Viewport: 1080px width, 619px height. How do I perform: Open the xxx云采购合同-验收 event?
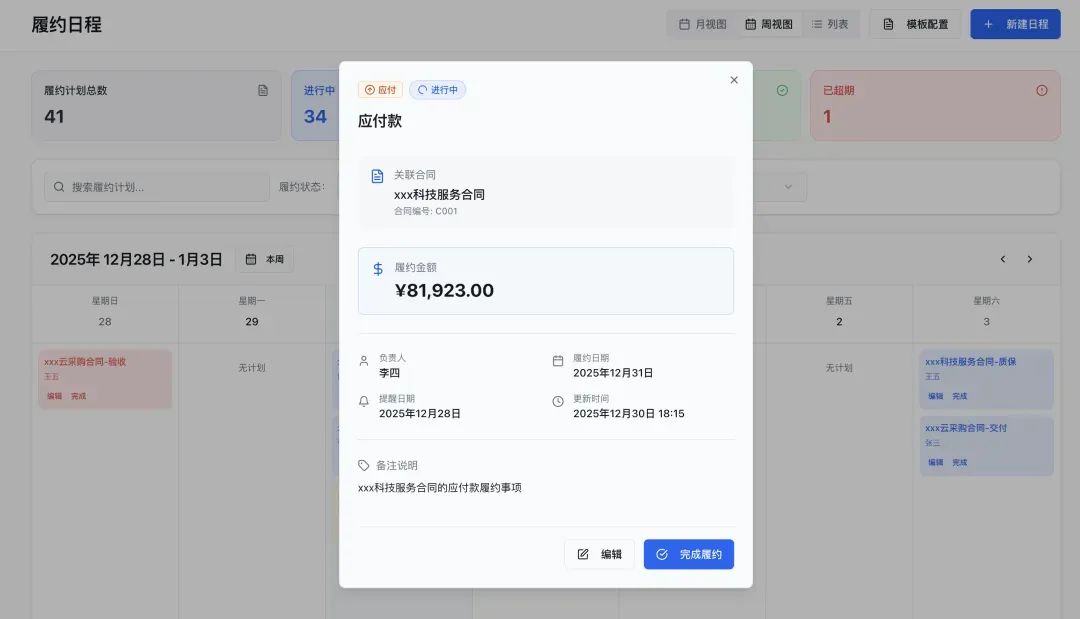tap(105, 379)
